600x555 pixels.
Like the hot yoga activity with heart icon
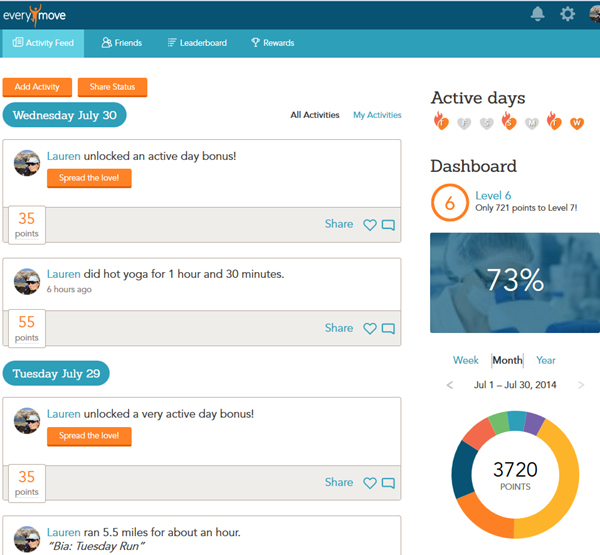pyautogui.click(x=370, y=328)
